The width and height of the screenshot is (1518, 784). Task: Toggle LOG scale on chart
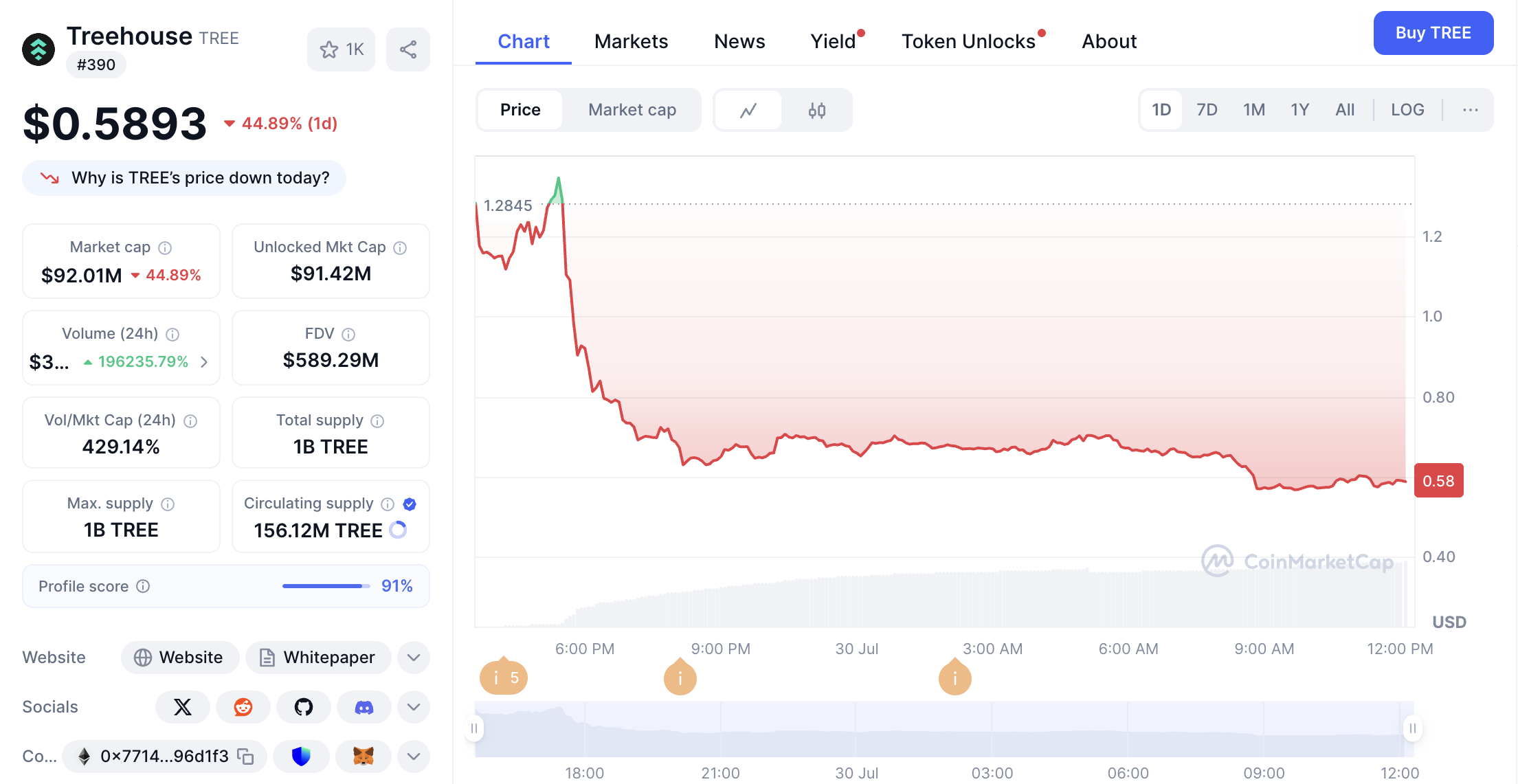[x=1407, y=110]
